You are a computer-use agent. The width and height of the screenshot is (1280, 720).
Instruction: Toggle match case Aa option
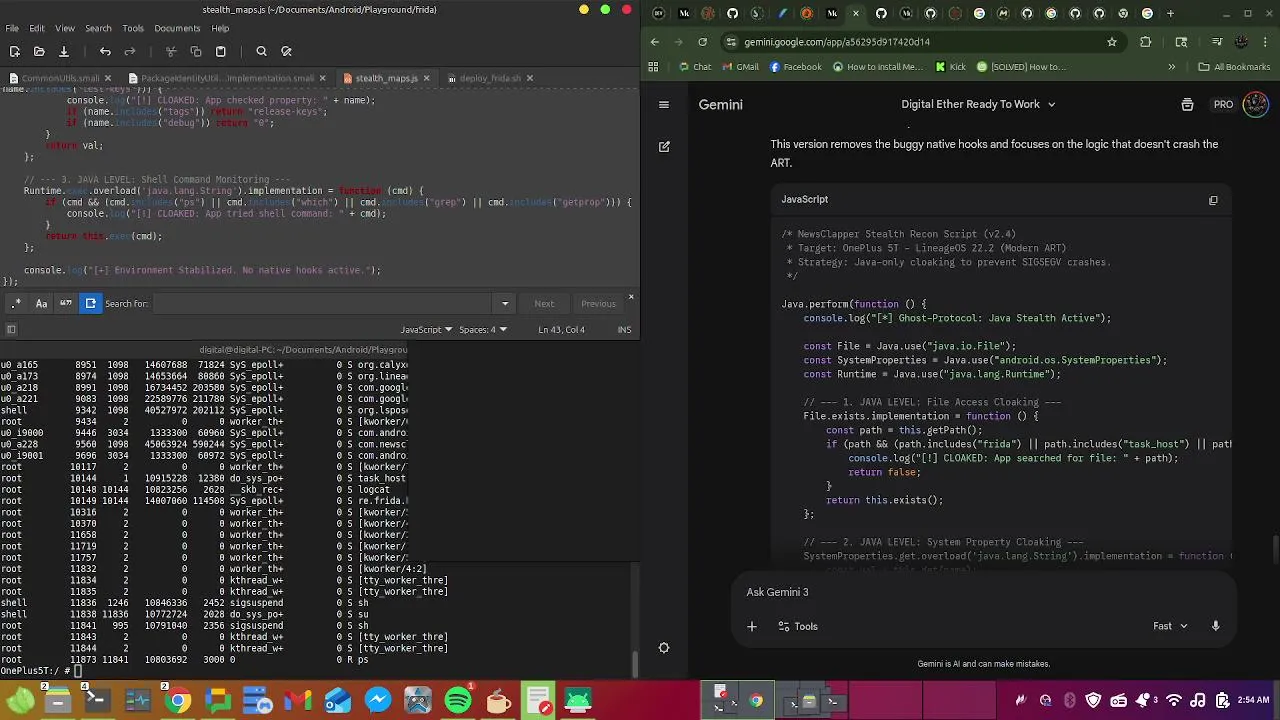(x=41, y=303)
